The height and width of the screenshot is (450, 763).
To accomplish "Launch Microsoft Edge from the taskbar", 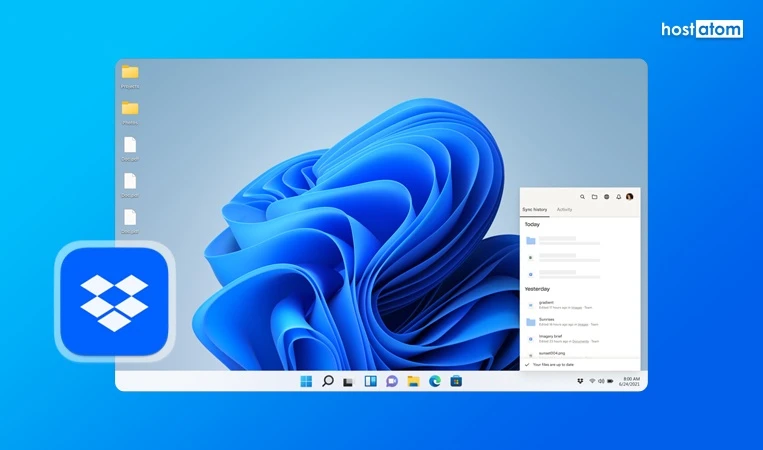I will click(x=435, y=381).
